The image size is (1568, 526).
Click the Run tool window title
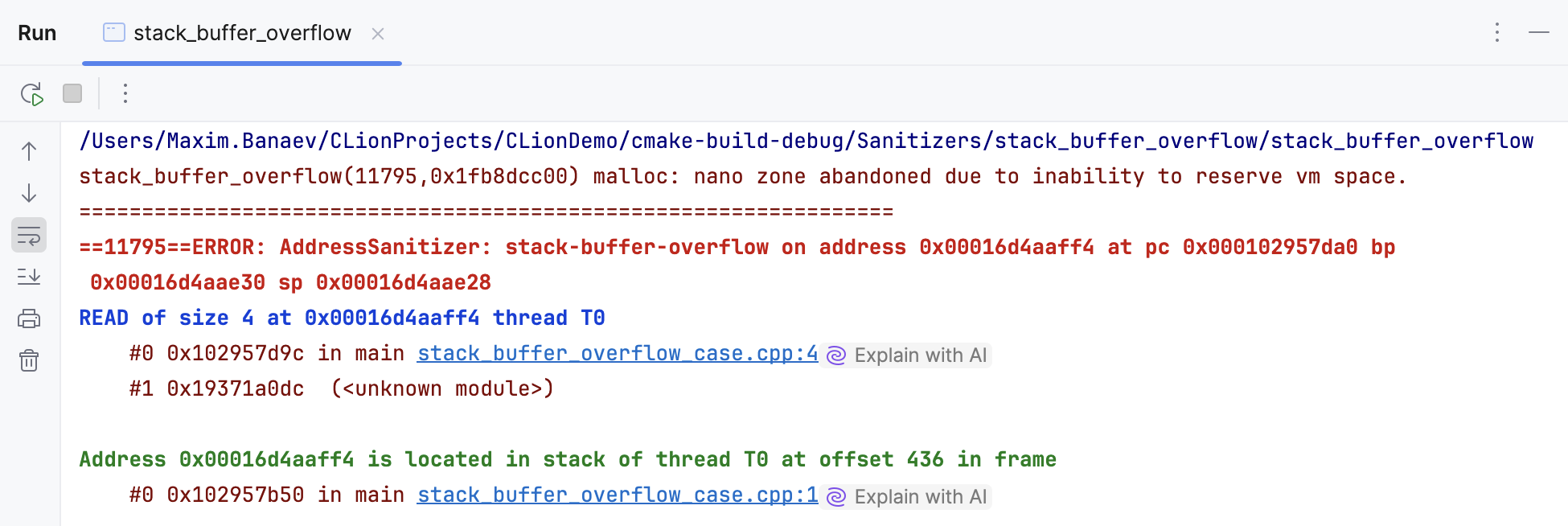click(x=37, y=33)
